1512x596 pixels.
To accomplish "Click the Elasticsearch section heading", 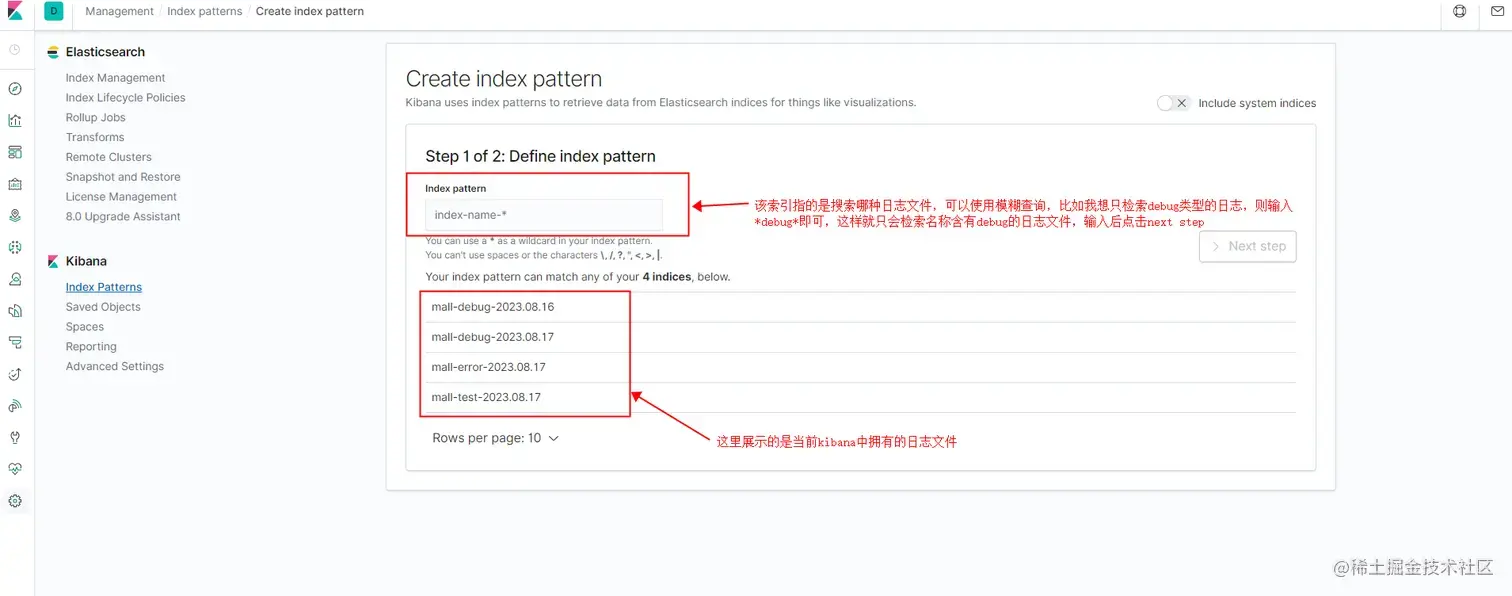I will 105,52.
